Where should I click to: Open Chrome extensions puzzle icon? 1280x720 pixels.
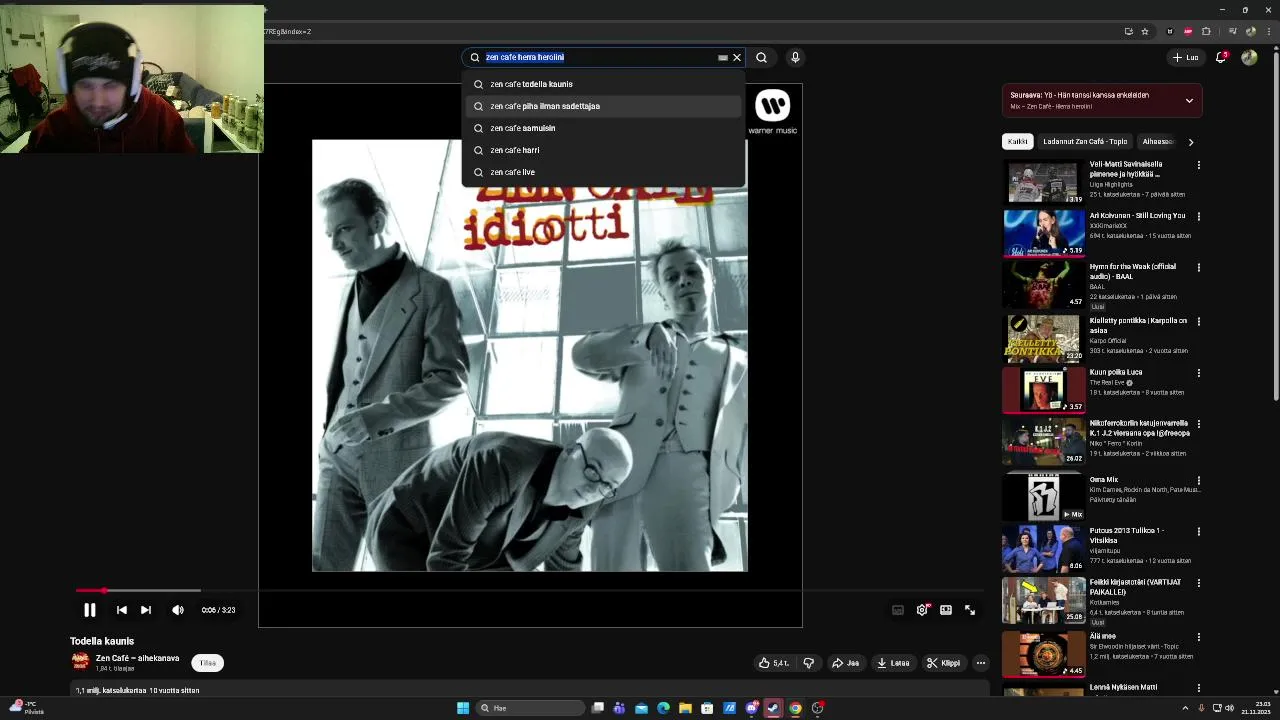[x=1207, y=31]
